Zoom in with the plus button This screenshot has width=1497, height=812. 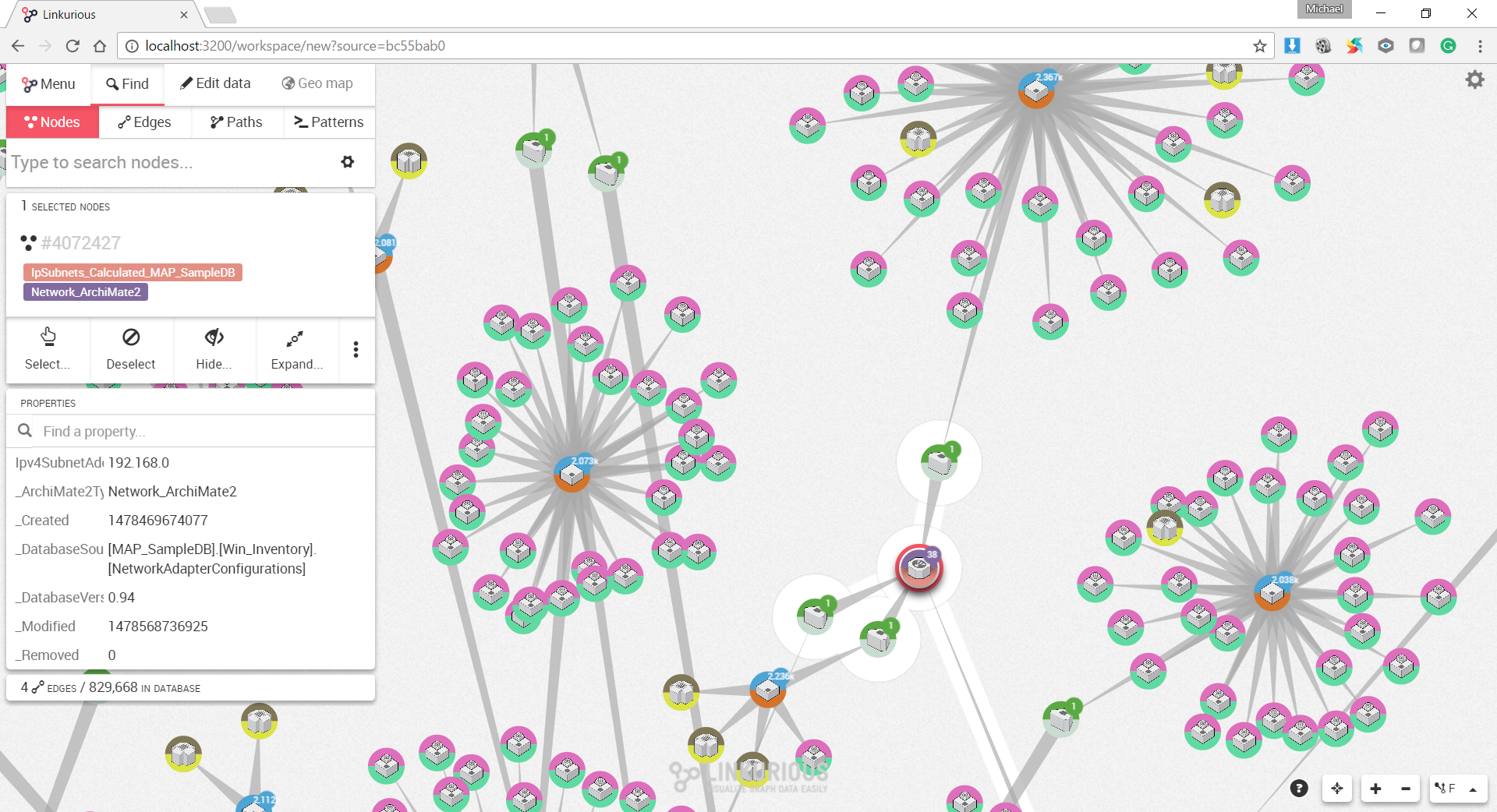point(1375,789)
